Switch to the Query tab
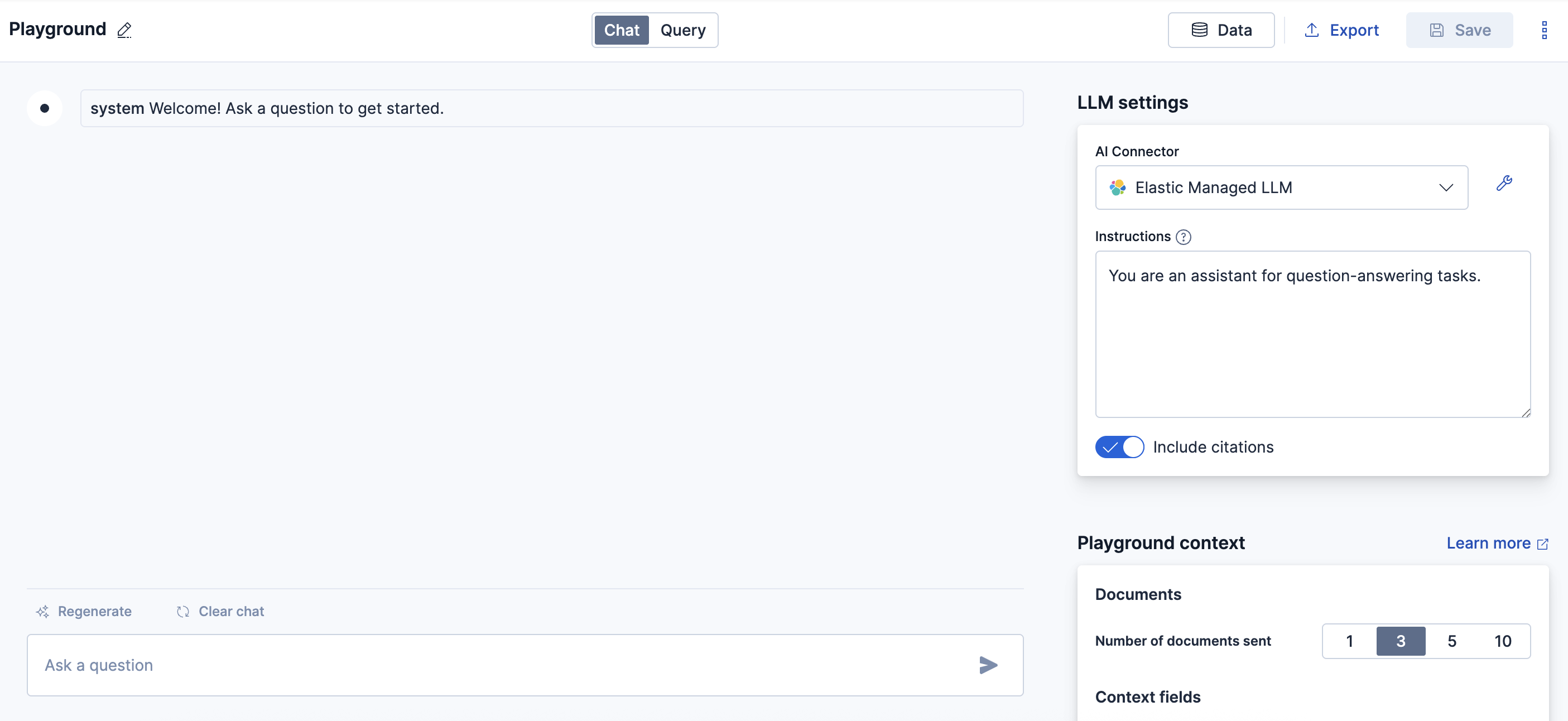 click(x=683, y=30)
